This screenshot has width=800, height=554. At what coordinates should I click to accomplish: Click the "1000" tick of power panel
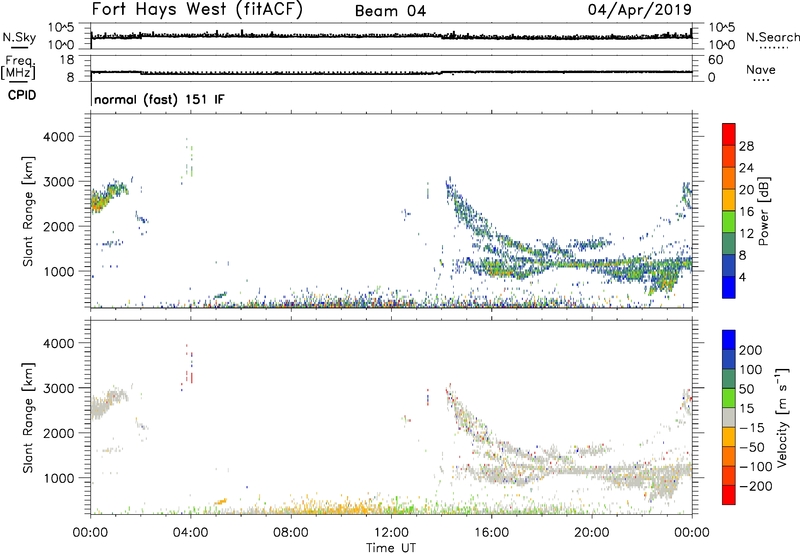pyautogui.click(x=59, y=271)
